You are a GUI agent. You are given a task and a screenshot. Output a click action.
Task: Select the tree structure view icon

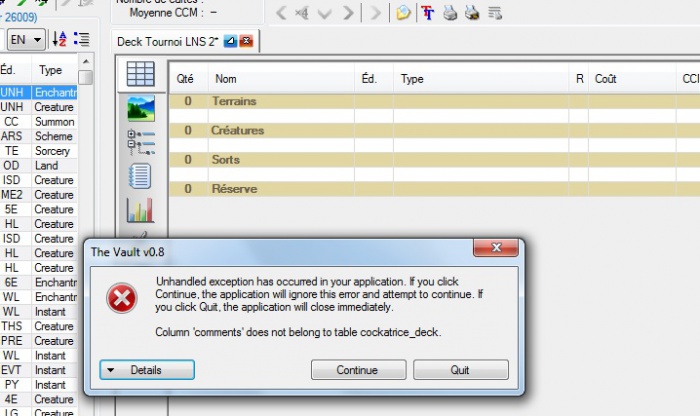(141, 142)
